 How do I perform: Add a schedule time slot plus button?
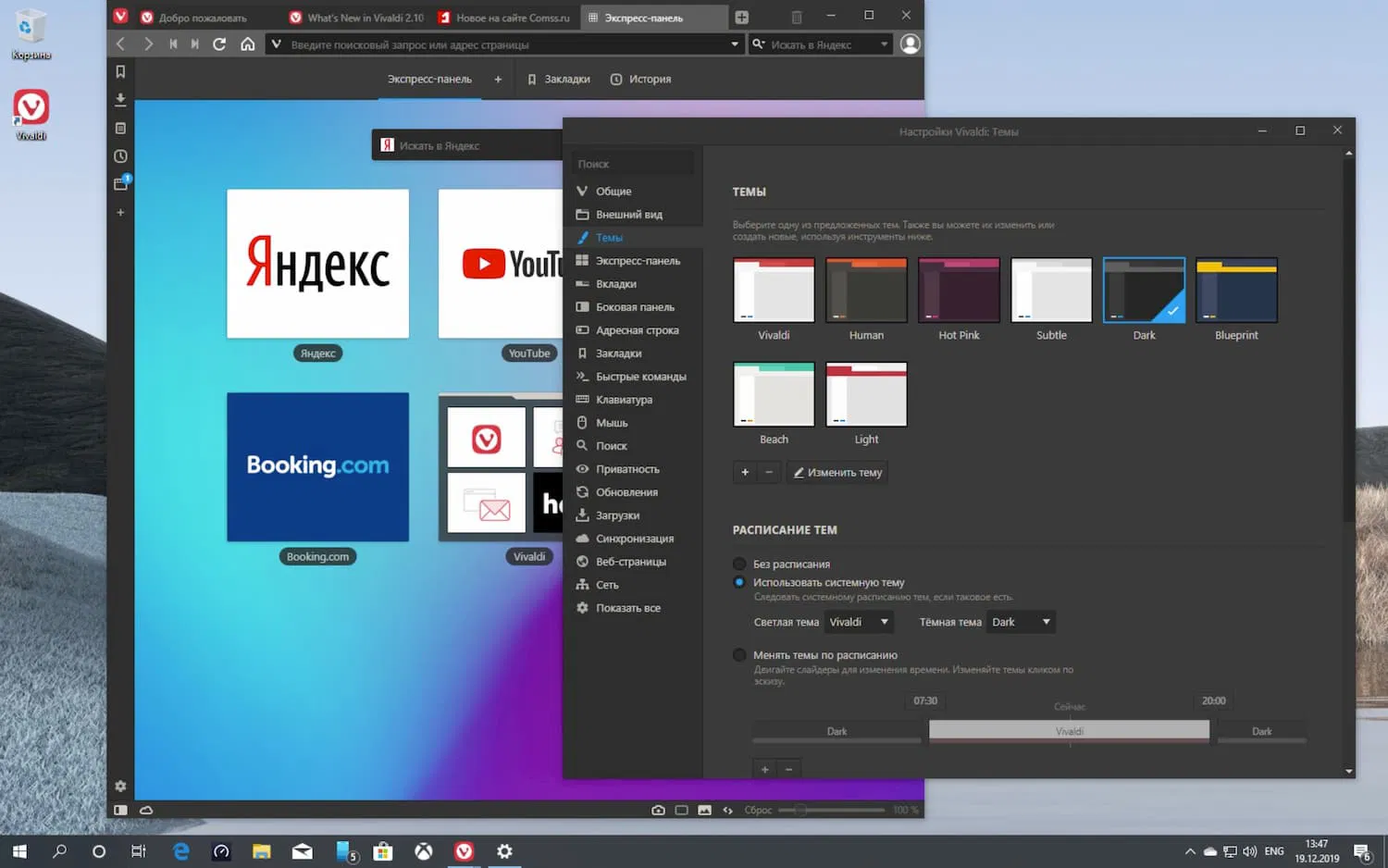coord(764,769)
